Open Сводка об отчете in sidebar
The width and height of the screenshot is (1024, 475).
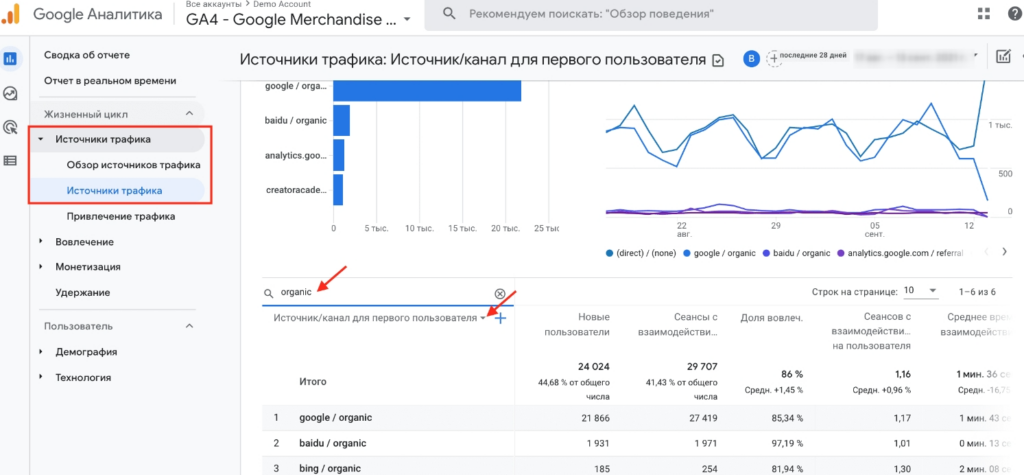(87, 55)
